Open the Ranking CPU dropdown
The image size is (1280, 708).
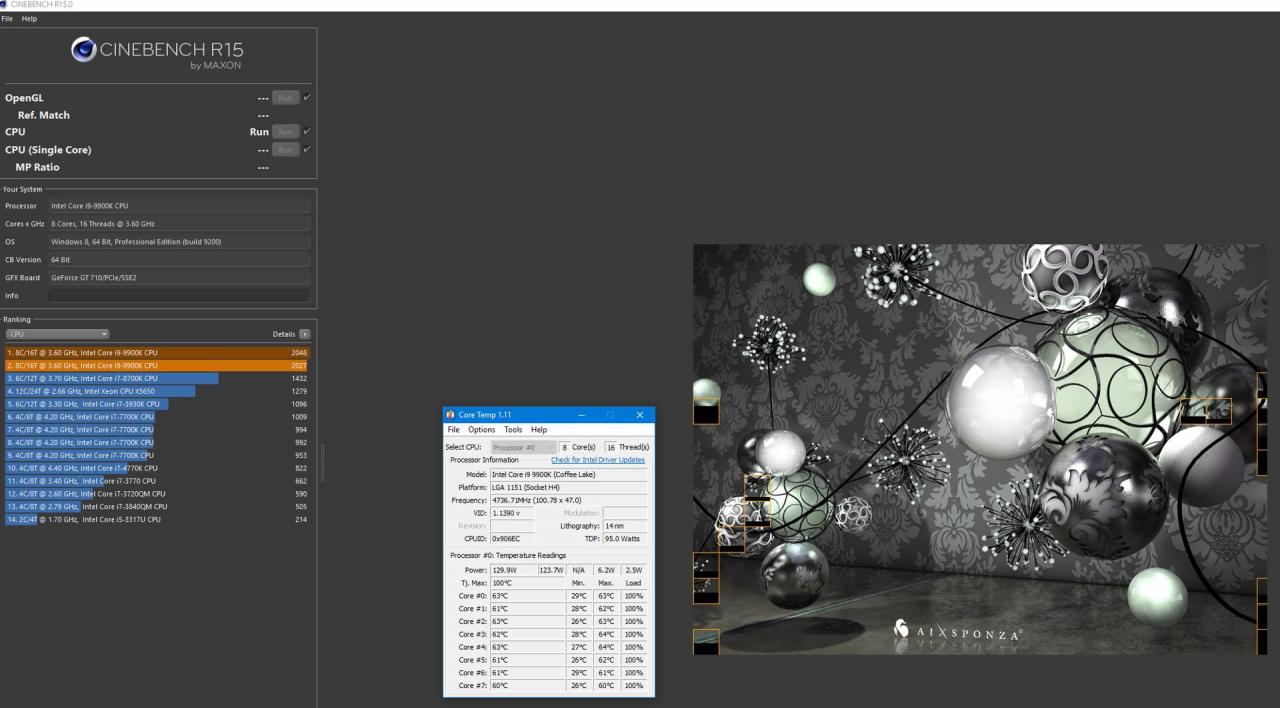57,334
